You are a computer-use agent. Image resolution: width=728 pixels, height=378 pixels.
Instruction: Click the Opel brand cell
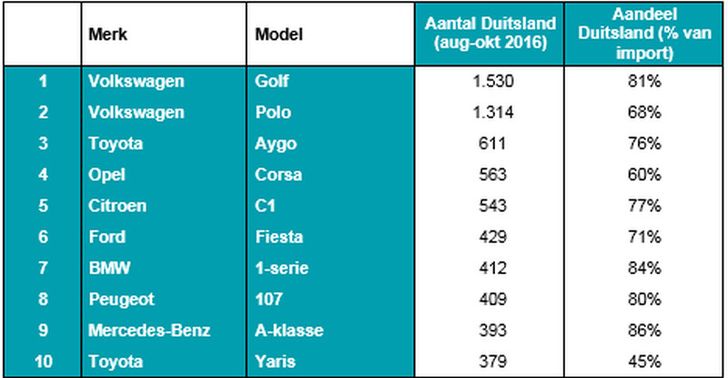coord(164,175)
